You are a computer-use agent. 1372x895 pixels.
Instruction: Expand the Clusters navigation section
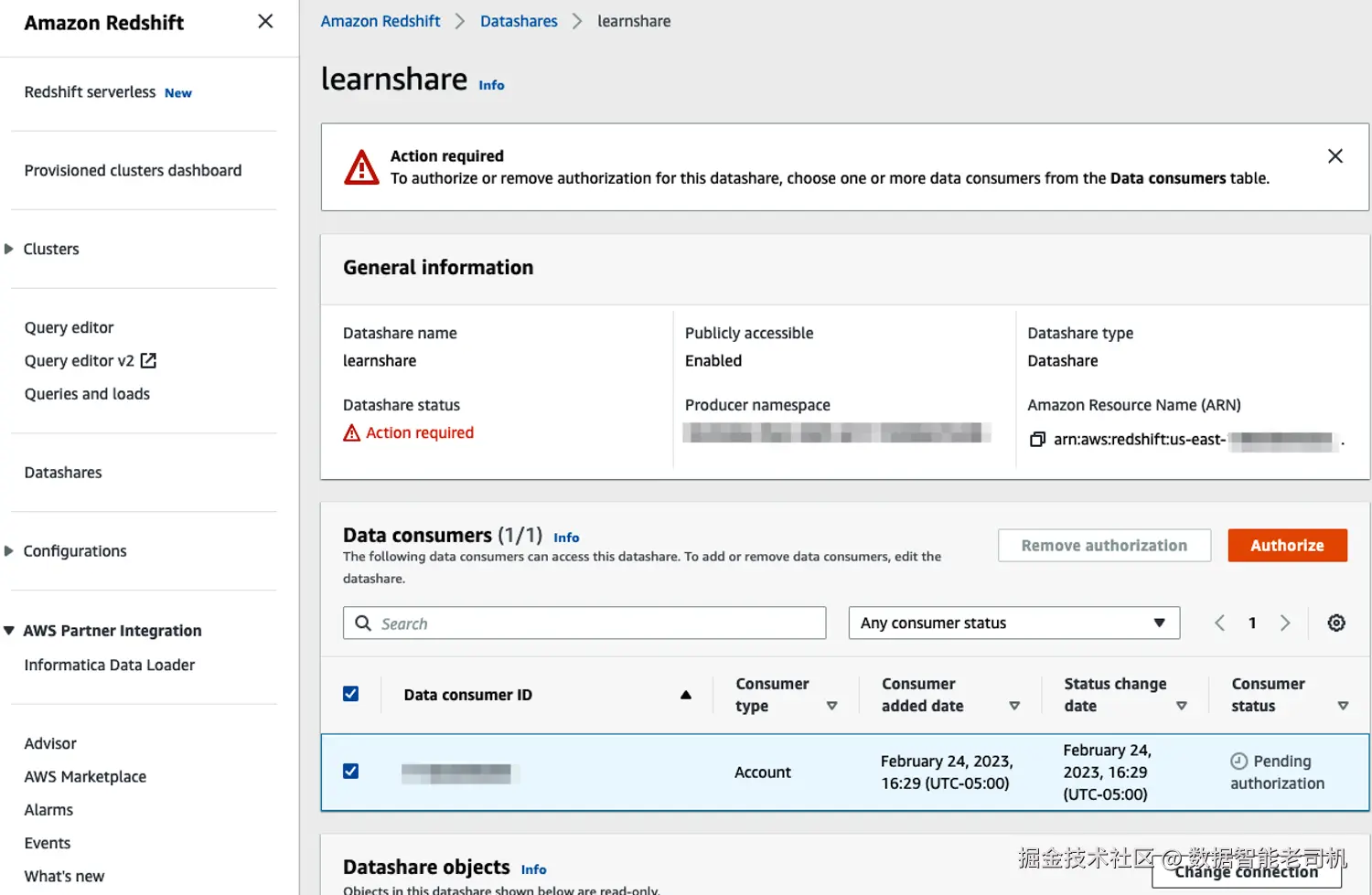9,249
